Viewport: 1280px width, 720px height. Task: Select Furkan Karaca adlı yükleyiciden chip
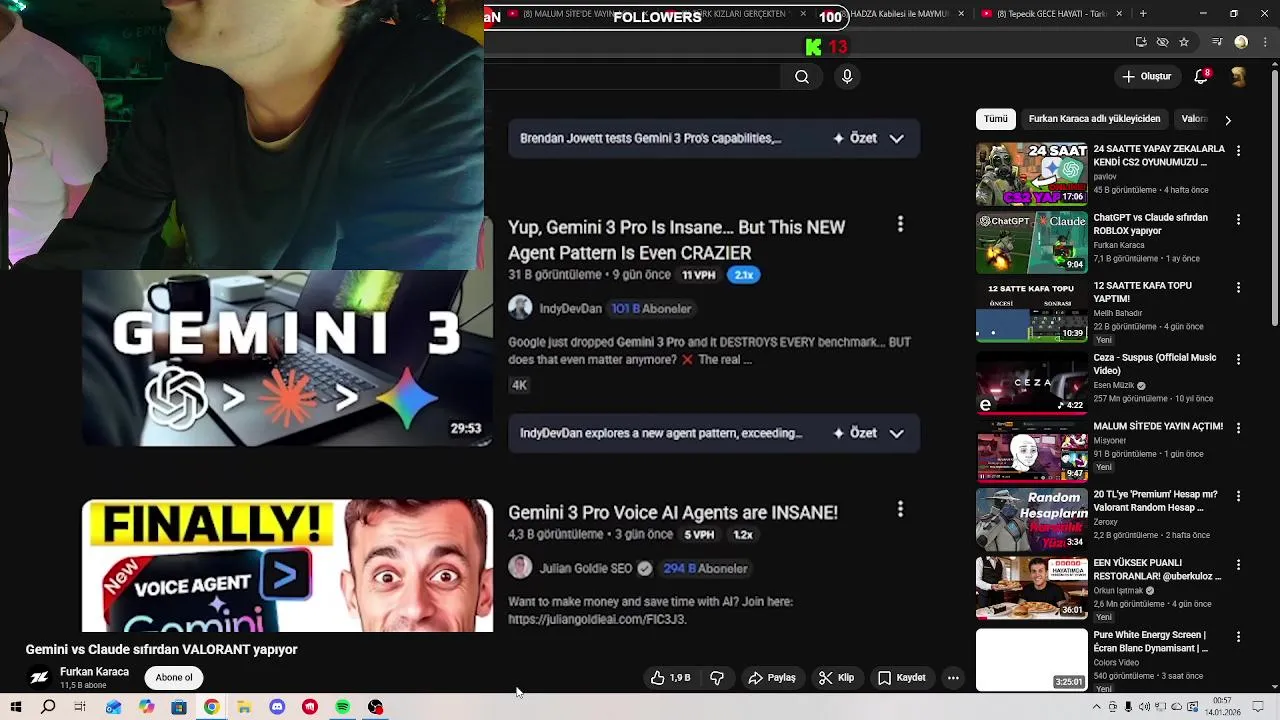(1094, 119)
